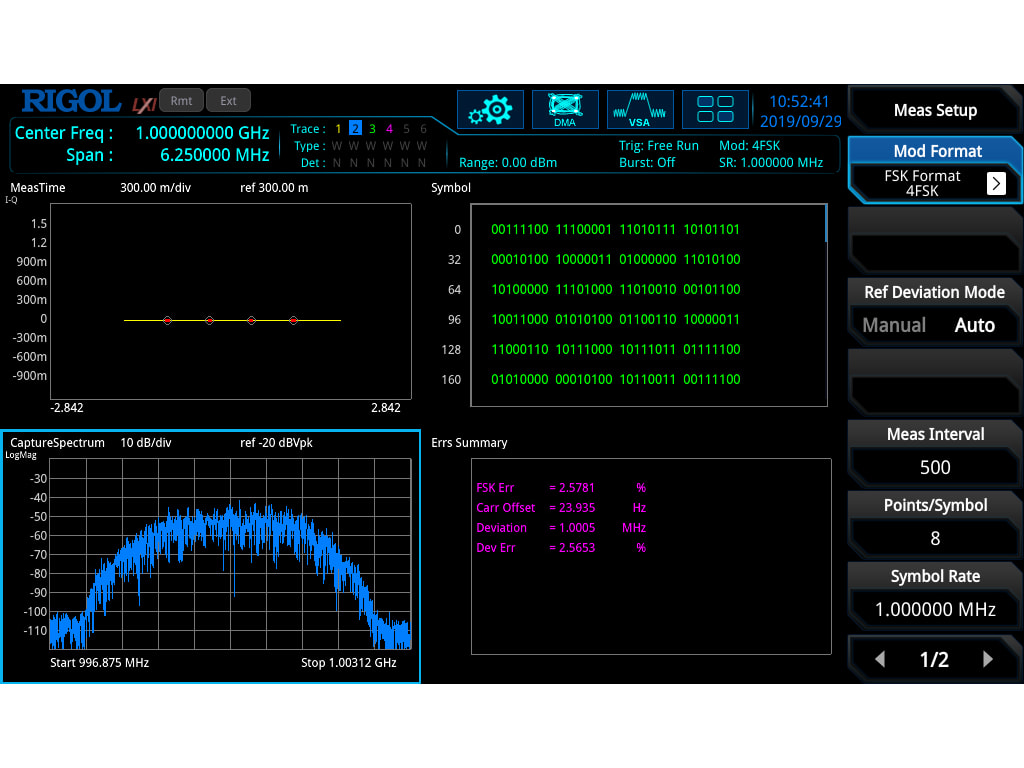Open the system settings gear icon
Viewport: 1024px width, 768px height.
490,110
